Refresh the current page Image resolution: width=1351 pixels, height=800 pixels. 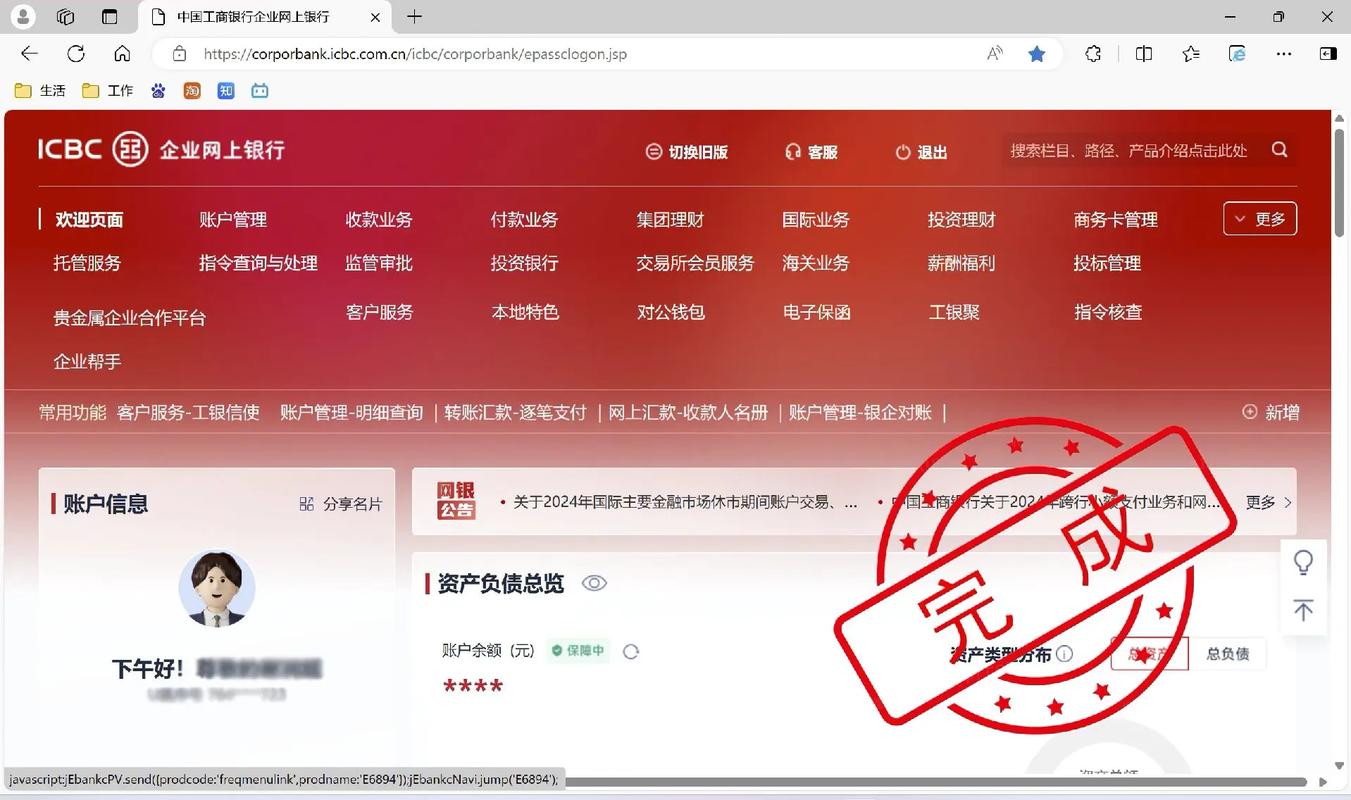[x=76, y=54]
